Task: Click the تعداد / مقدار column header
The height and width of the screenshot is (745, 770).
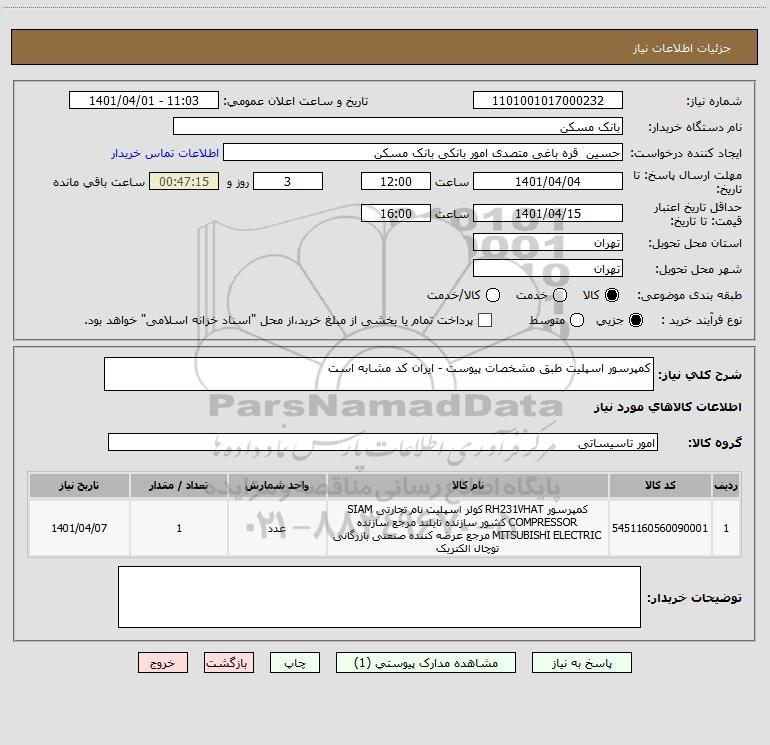Action: click(179, 485)
